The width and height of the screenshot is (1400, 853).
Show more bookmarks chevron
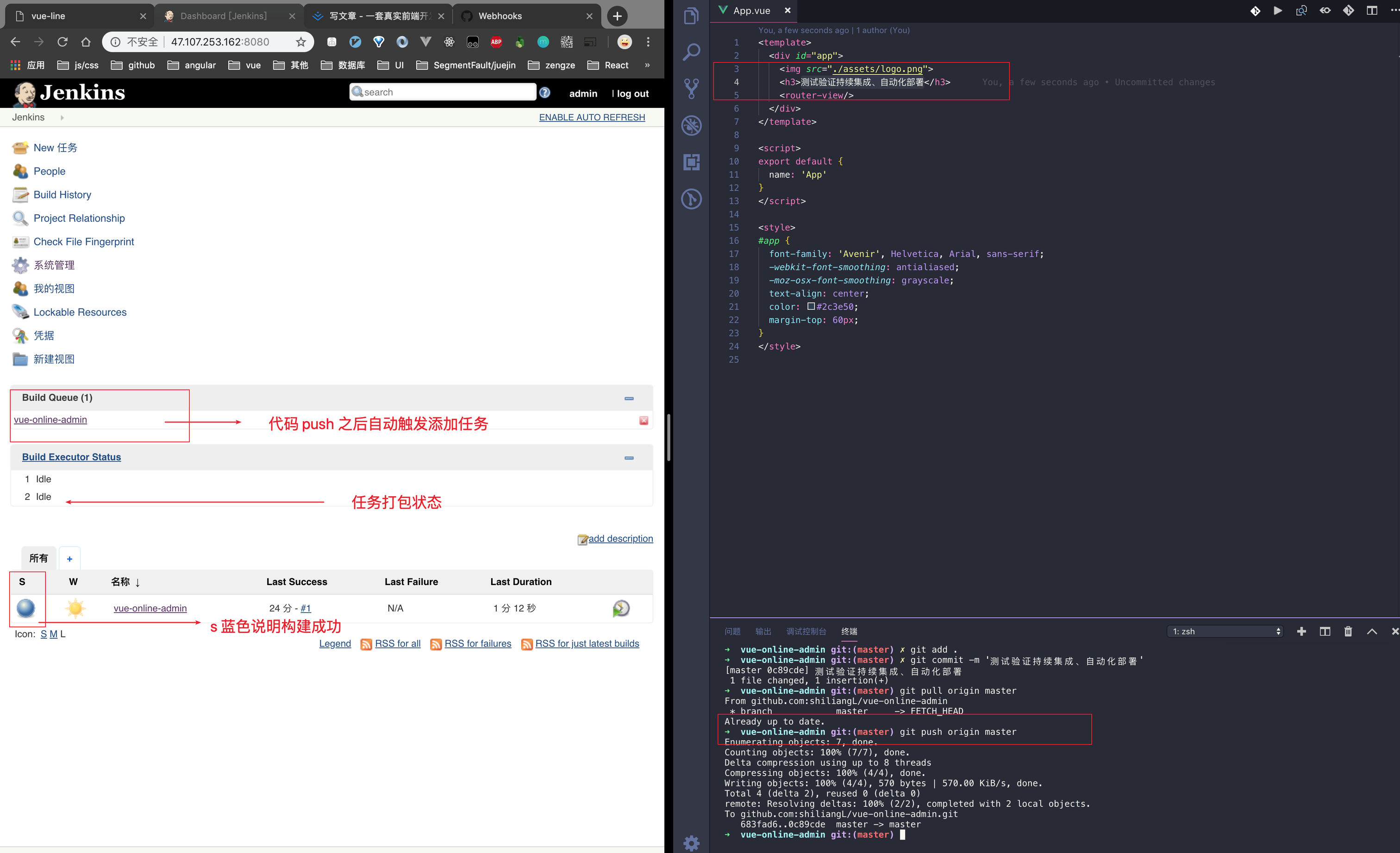point(647,65)
